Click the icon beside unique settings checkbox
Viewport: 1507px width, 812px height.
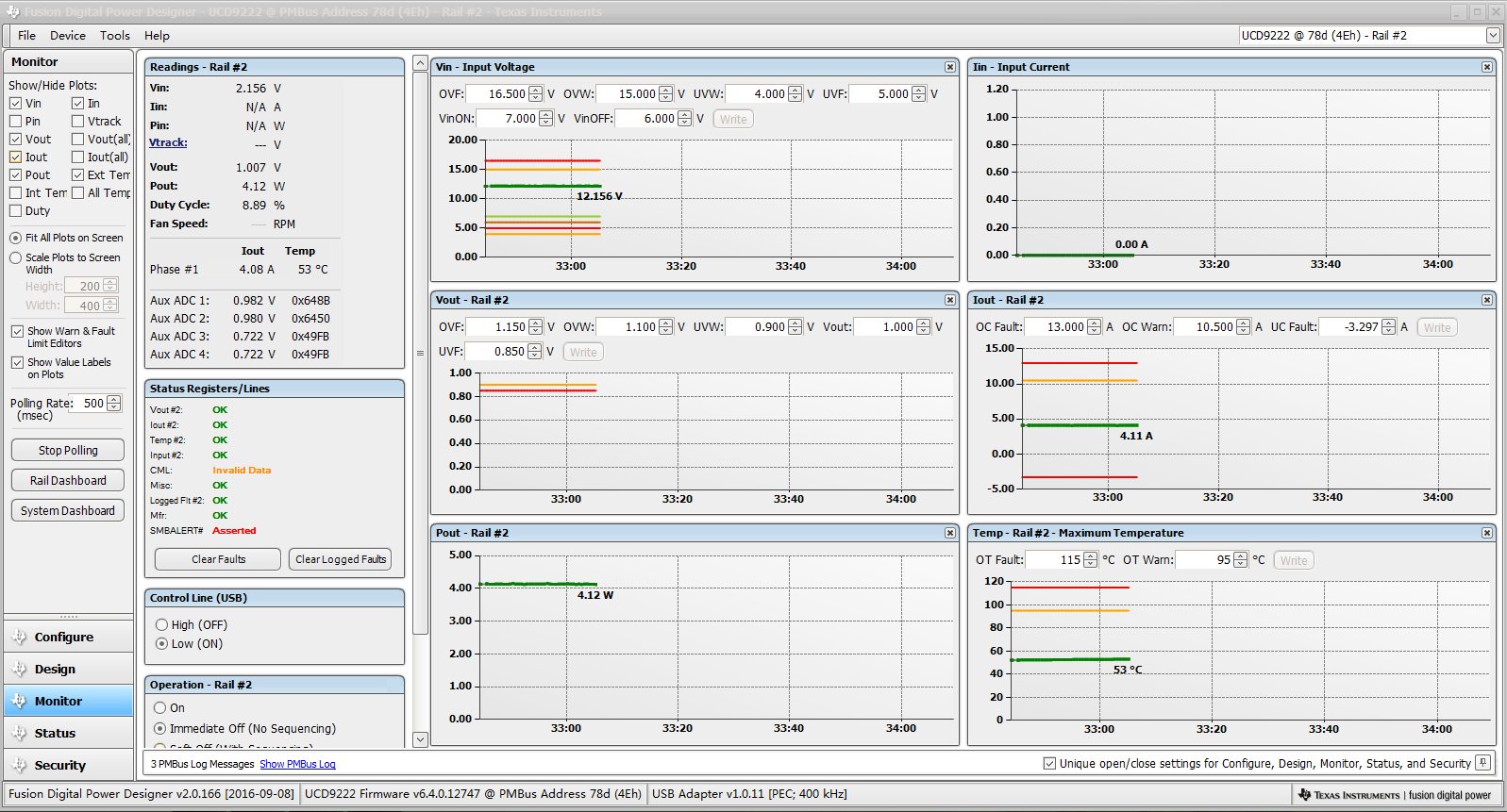[x=1483, y=763]
